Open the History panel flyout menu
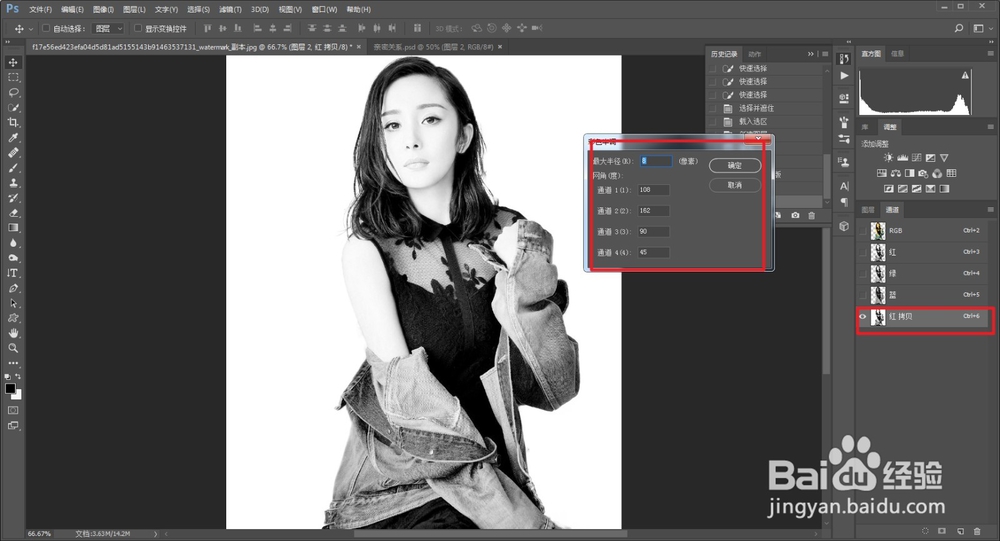The height and width of the screenshot is (541, 1000). (x=825, y=54)
